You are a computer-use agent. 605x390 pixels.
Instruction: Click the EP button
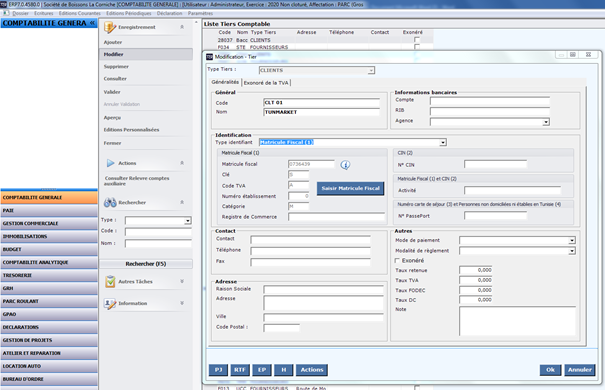coord(262,370)
